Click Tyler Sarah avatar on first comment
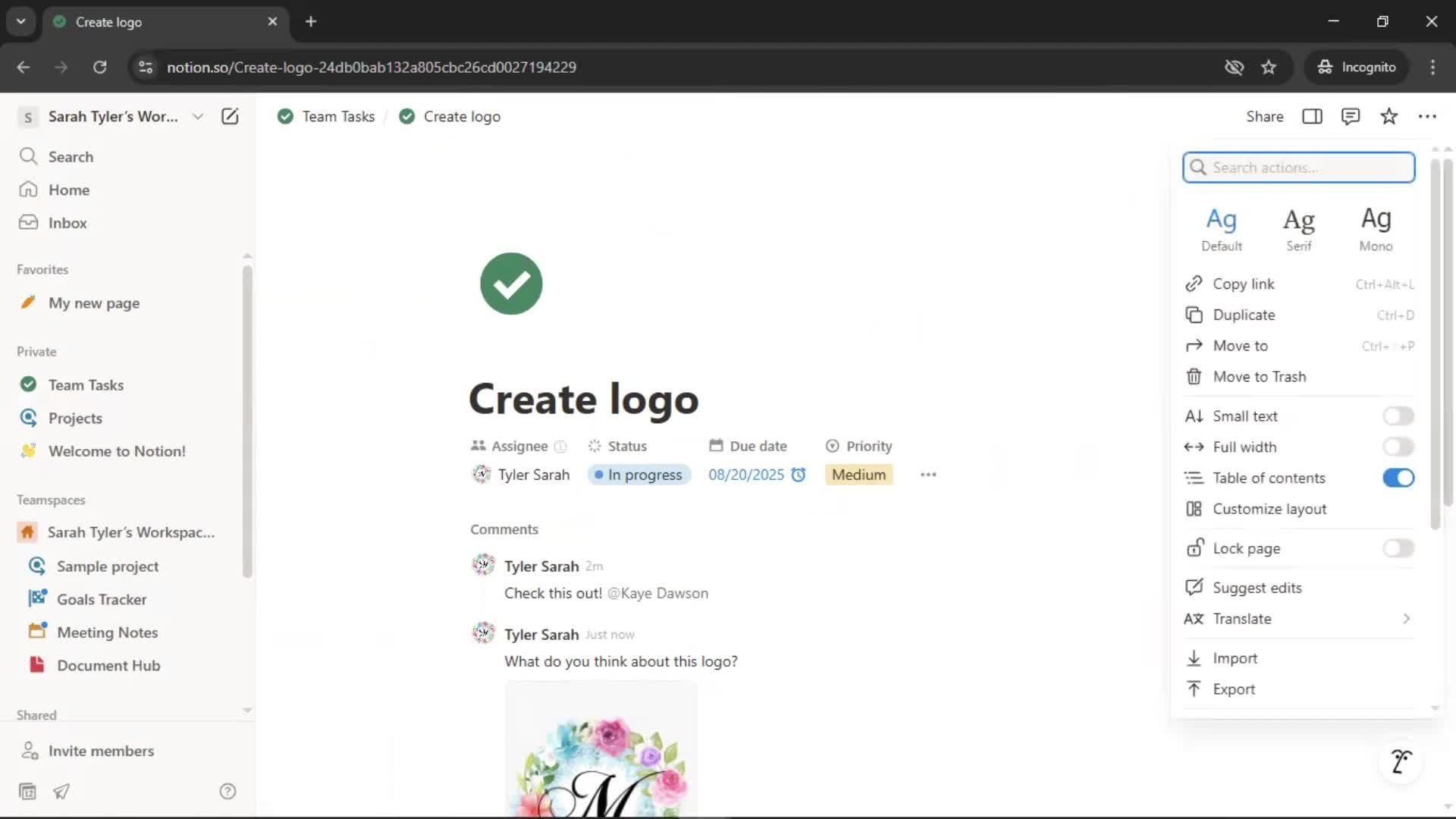The width and height of the screenshot is (1456, 819). click(x=484, y=565)
